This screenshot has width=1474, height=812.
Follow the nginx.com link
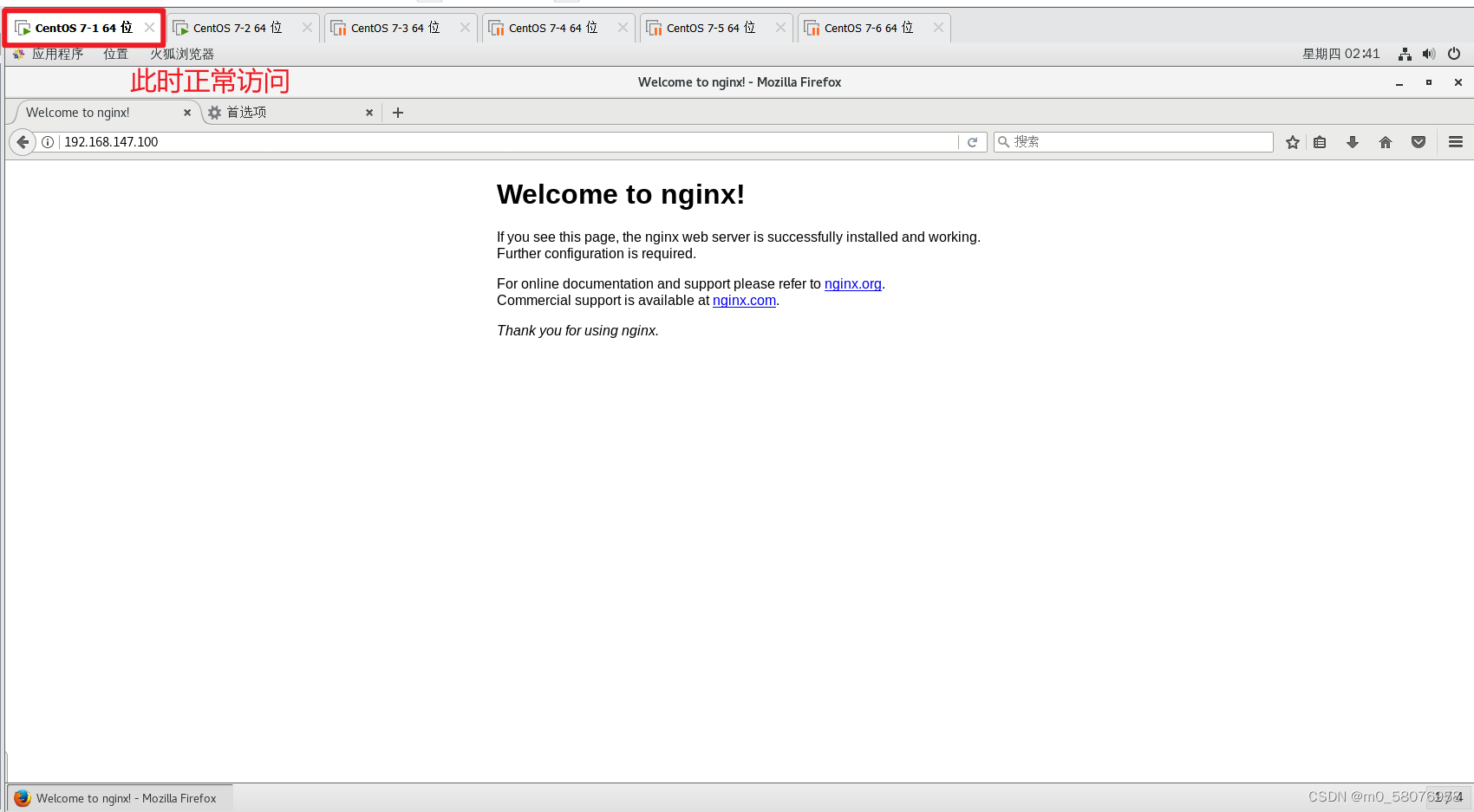click(744, 301)
